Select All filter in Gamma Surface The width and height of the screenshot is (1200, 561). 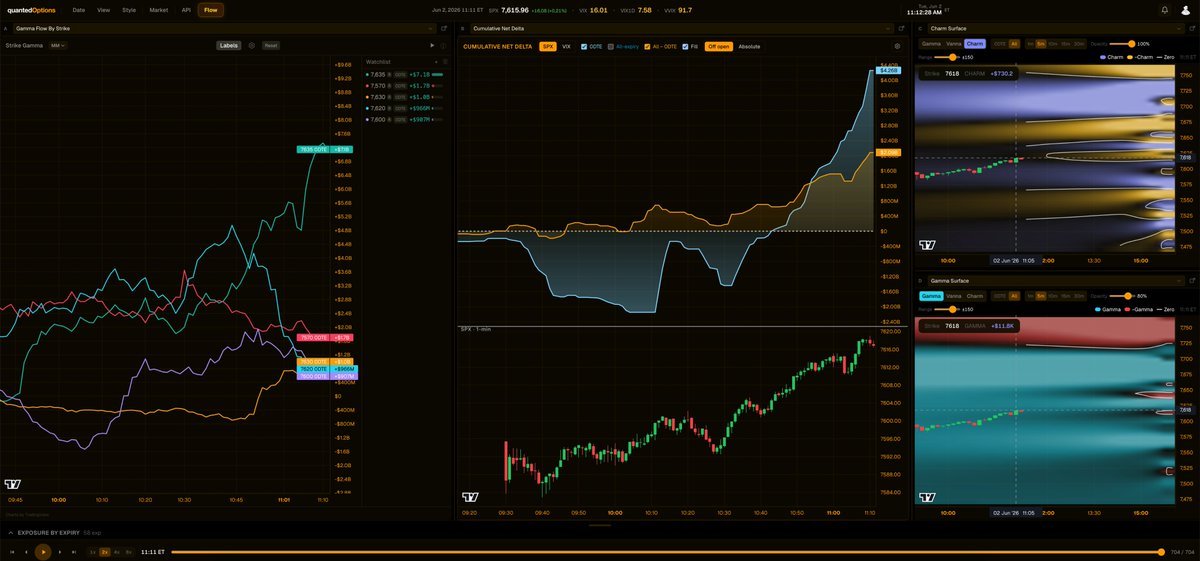(1014, 296)
